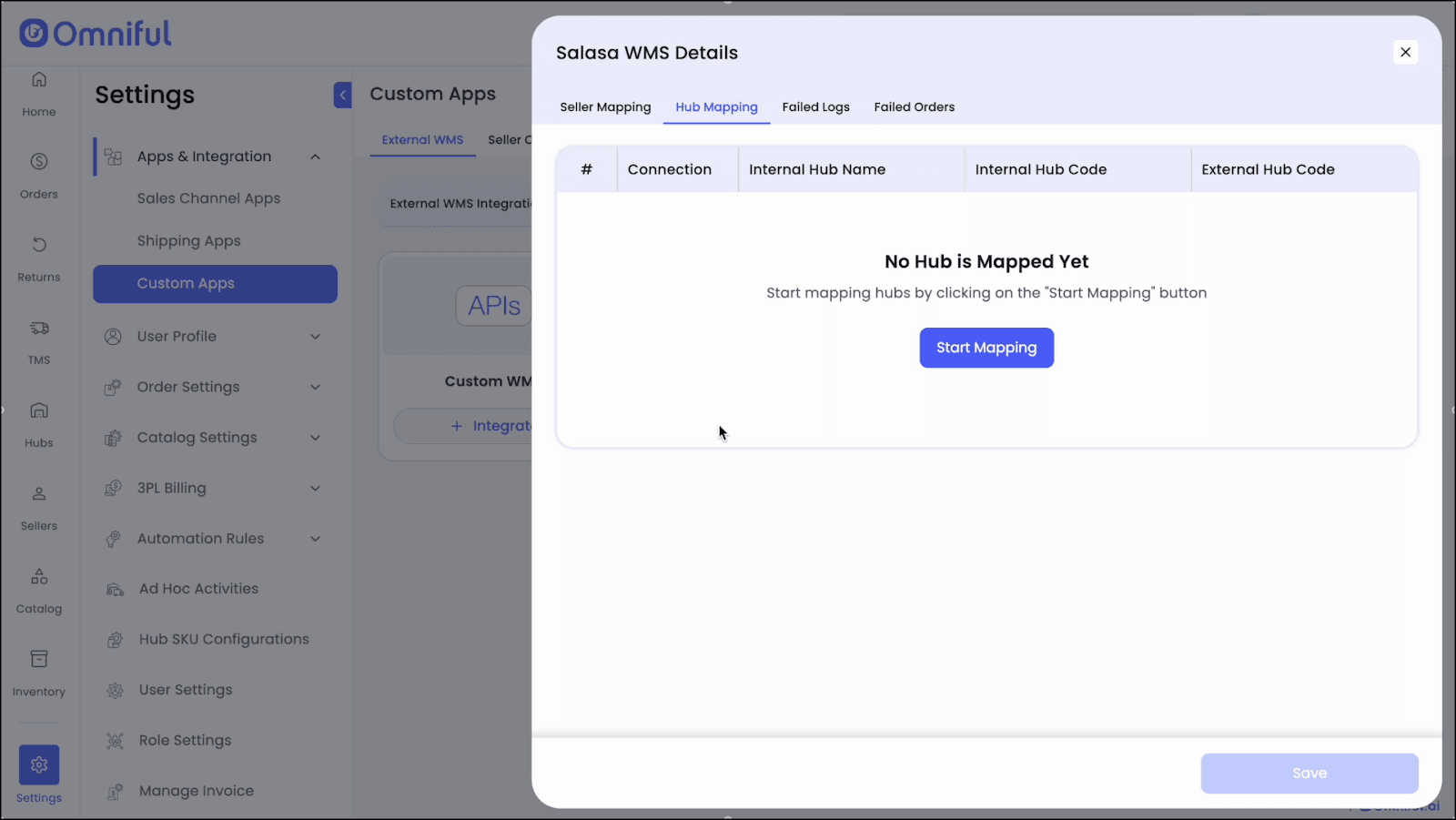The image size is (1456, 820).
Task: Collapse Apps & Integration section
Action: 315,157
